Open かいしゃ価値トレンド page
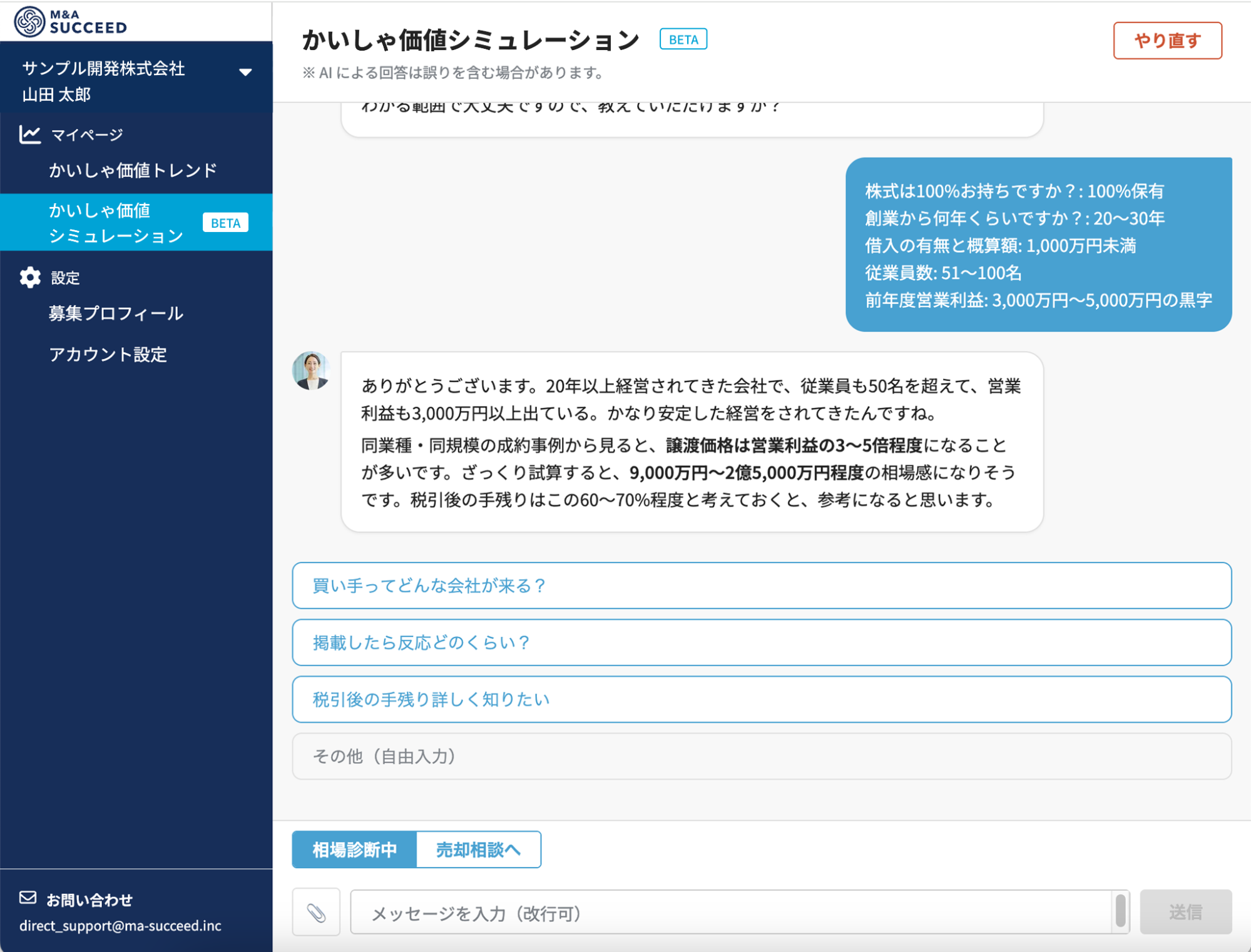Viewport: 1251px width, 952px height. coord(133,170)
